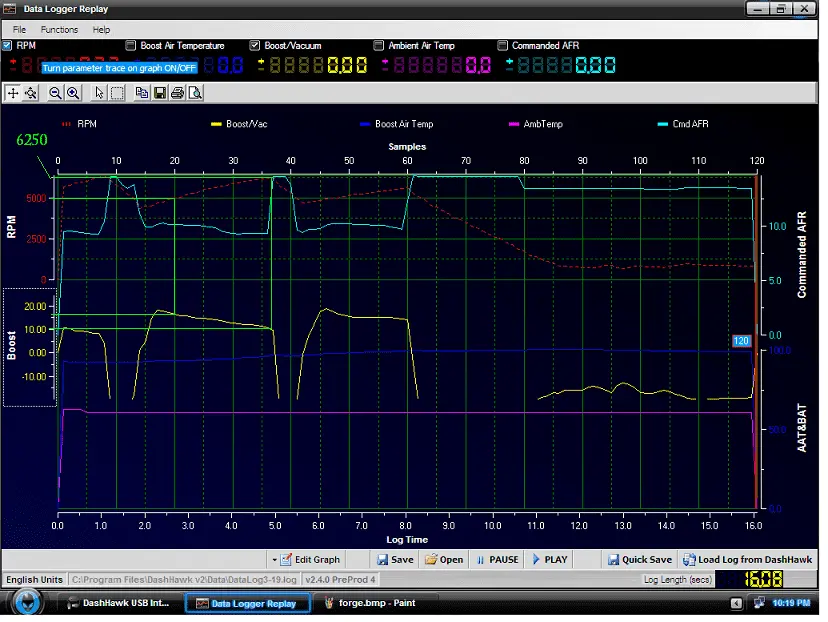Image resolution: width=828 pixels, height=622 pixels.
Task: Select the arrow pointer tool
Action: tap(99, 93)
